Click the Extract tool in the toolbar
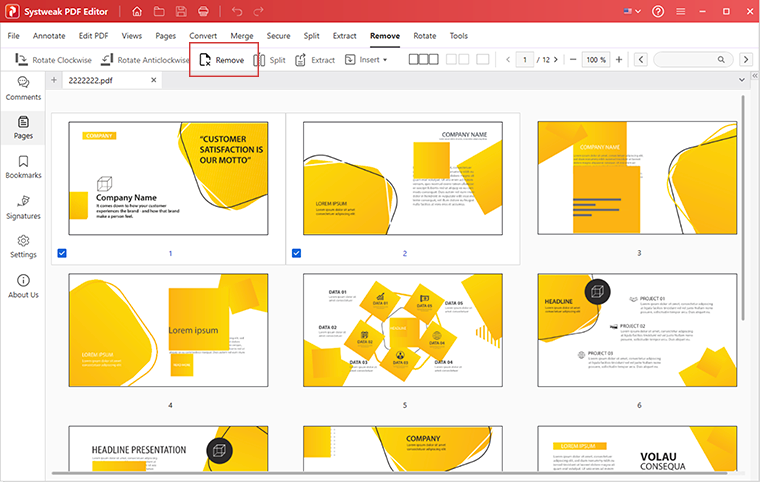This screenshot has height=482, width=760. 315,60
